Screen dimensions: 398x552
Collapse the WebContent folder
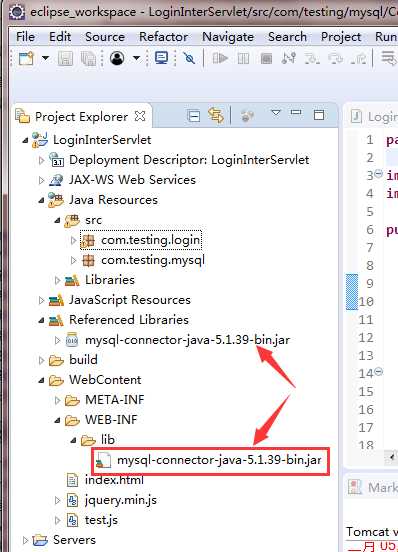click(x=41, y=381)
